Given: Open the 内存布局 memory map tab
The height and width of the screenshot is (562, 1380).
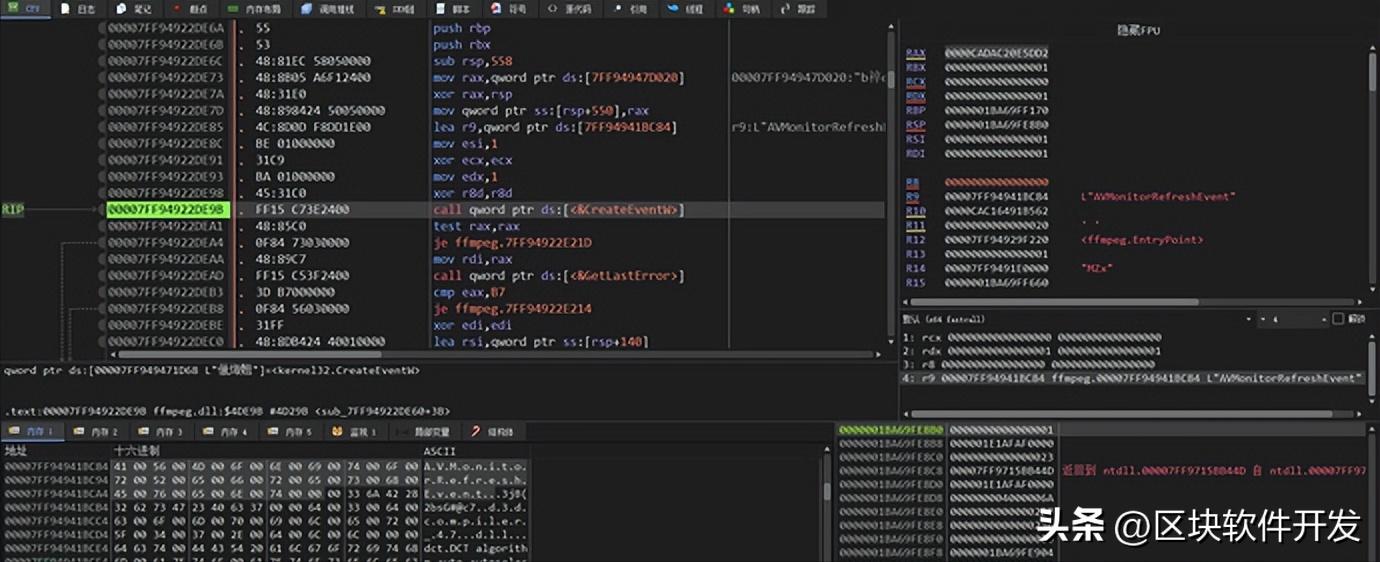Looking at the screenshot, I should pyautogui.click(x=257, y=9).
